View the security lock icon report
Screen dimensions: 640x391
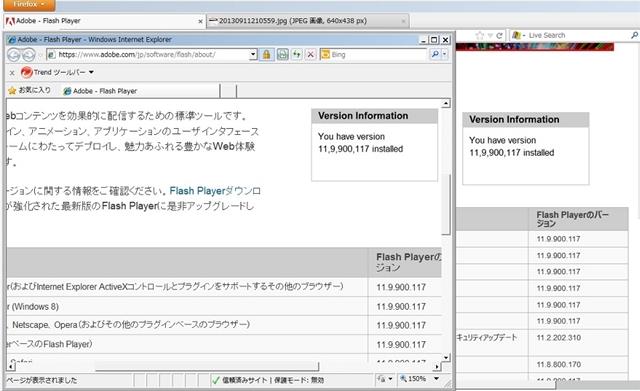(x=267, y=55)
